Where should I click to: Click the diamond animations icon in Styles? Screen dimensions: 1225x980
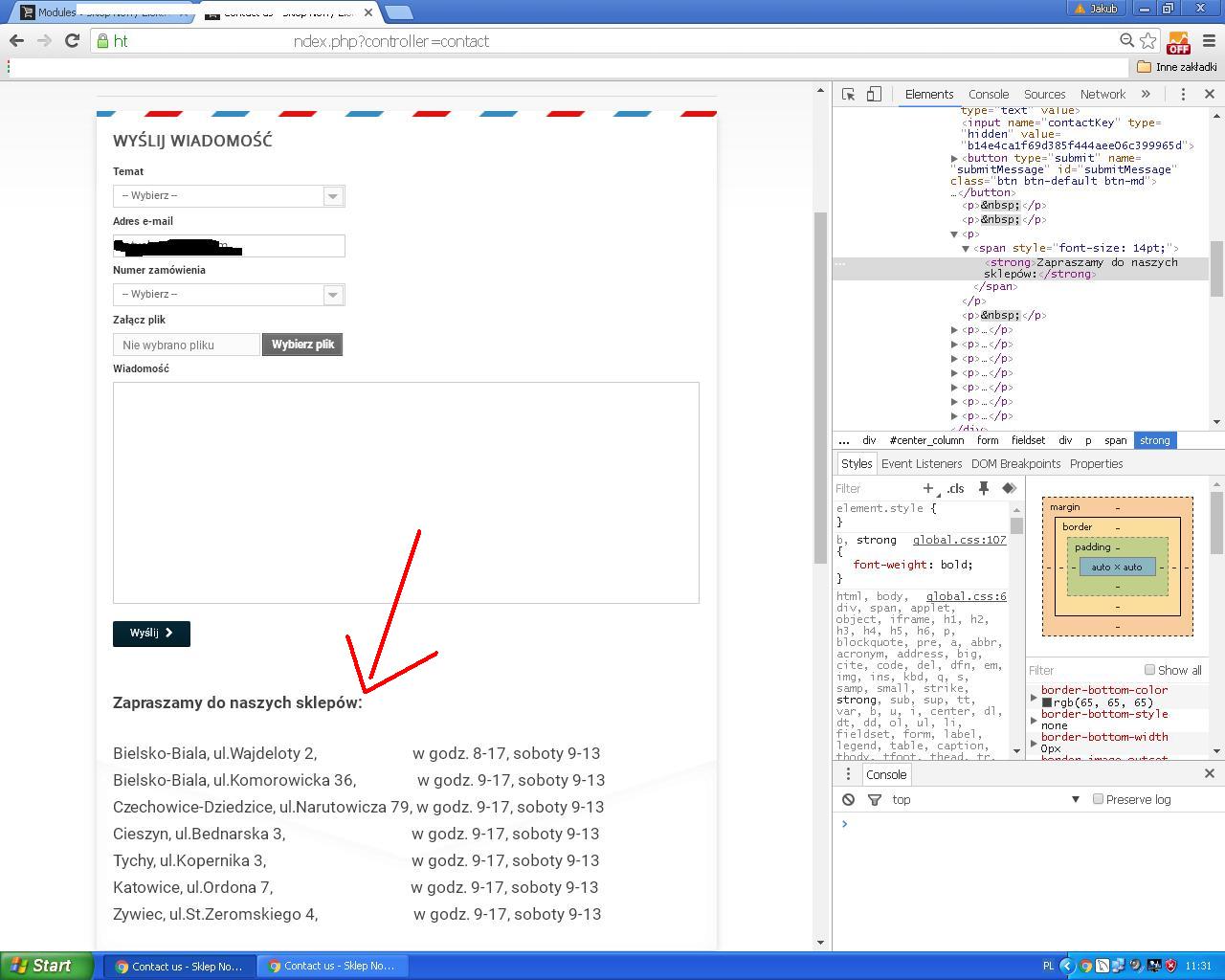[x=1009, y=488]
